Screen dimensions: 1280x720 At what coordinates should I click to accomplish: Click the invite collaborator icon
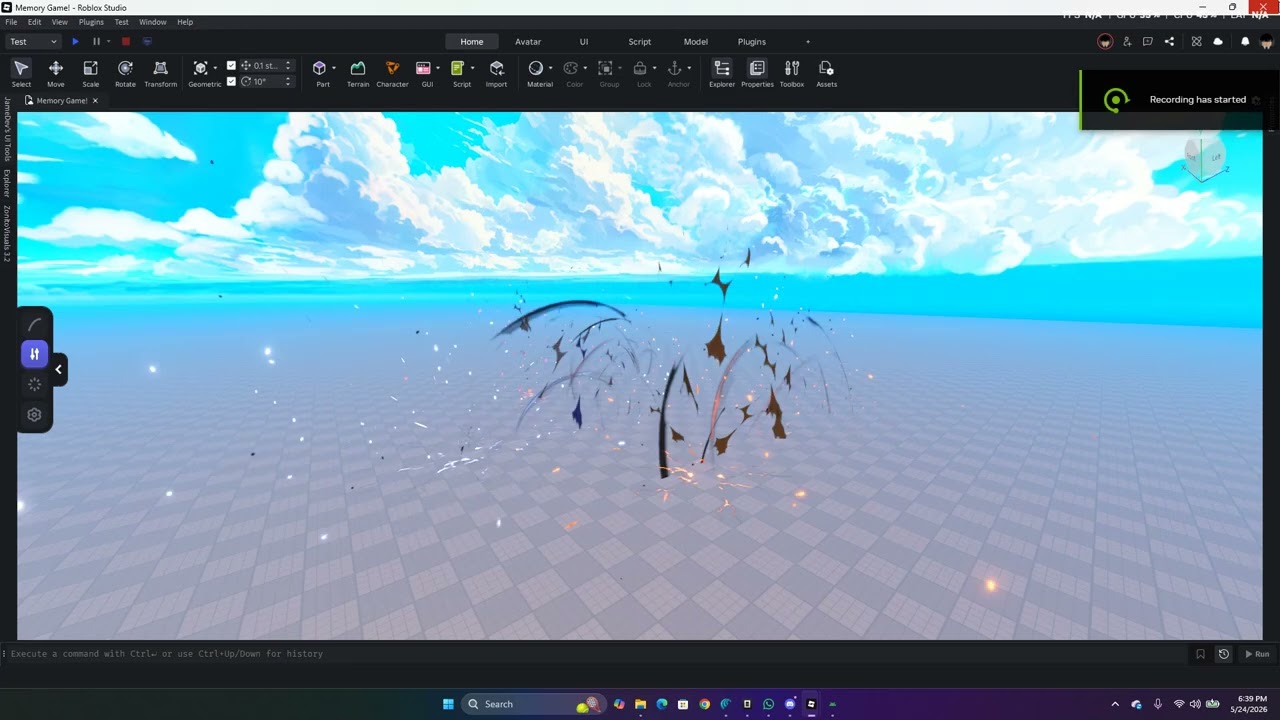click(x=1127, y=41)
